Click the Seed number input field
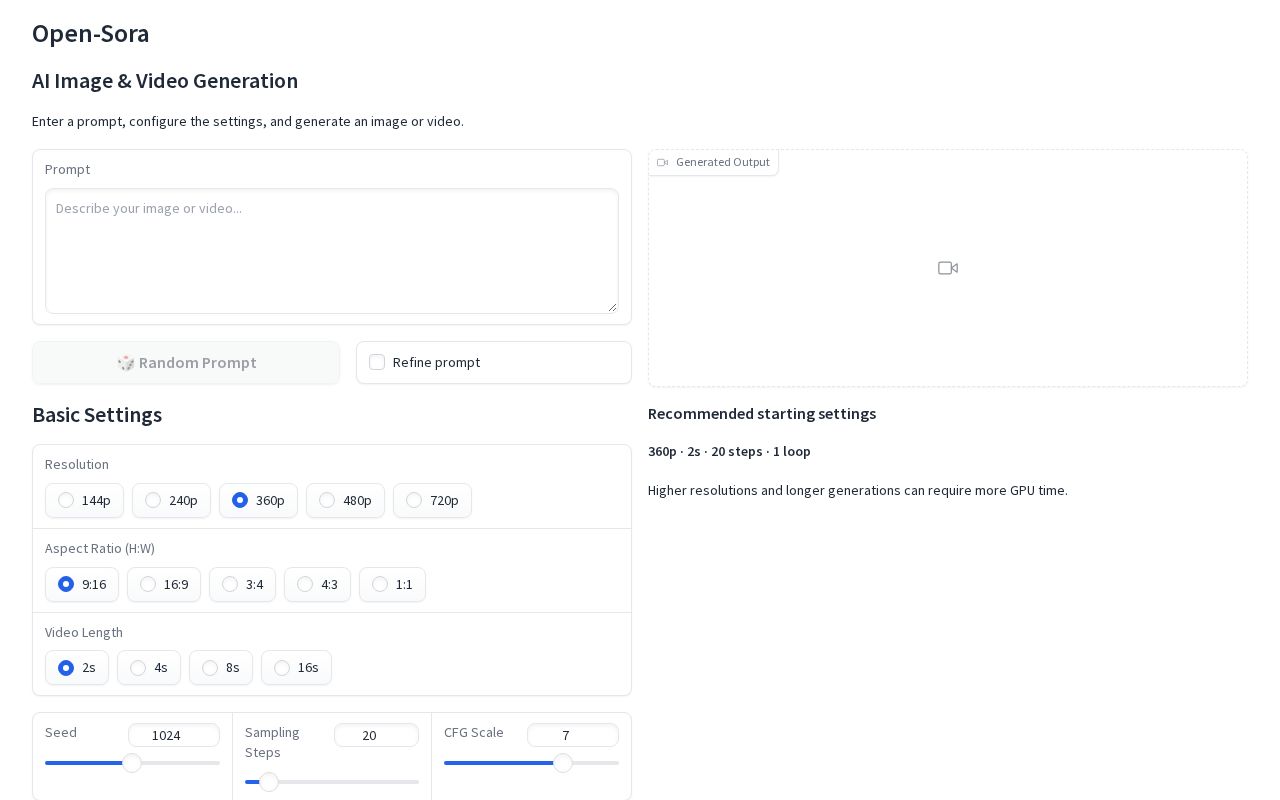1280x800 pixels. (174, 735)
